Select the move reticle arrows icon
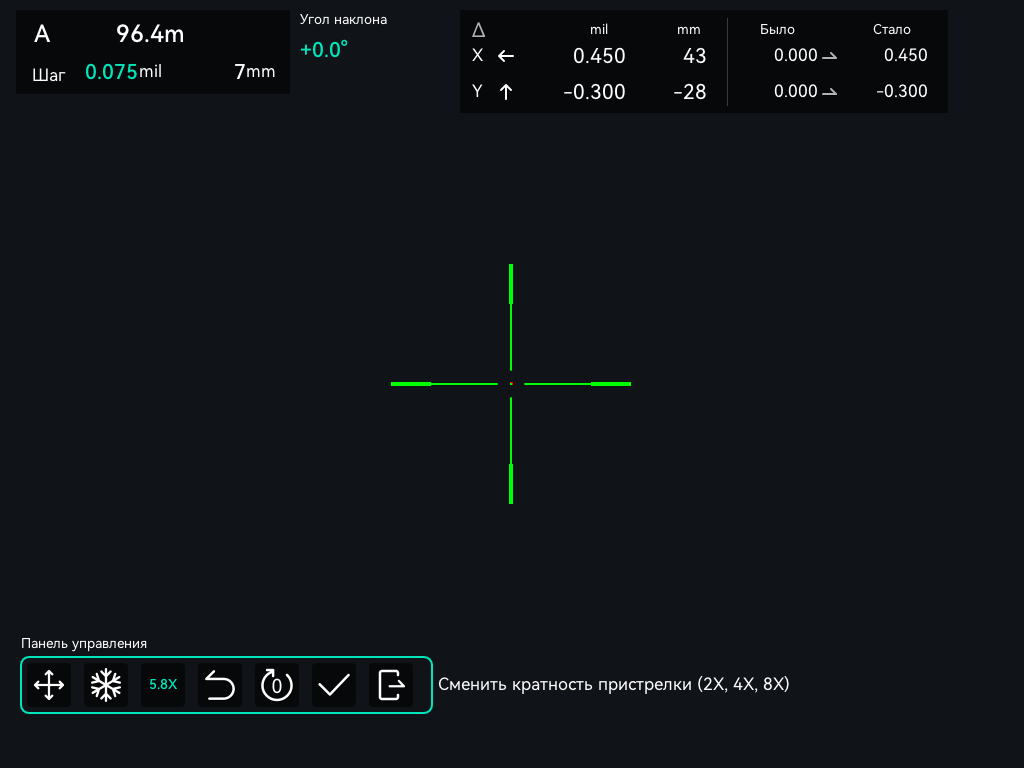The width and height of the screenshot is (1024, 768). pyautogui.click(x=49, y=685)
